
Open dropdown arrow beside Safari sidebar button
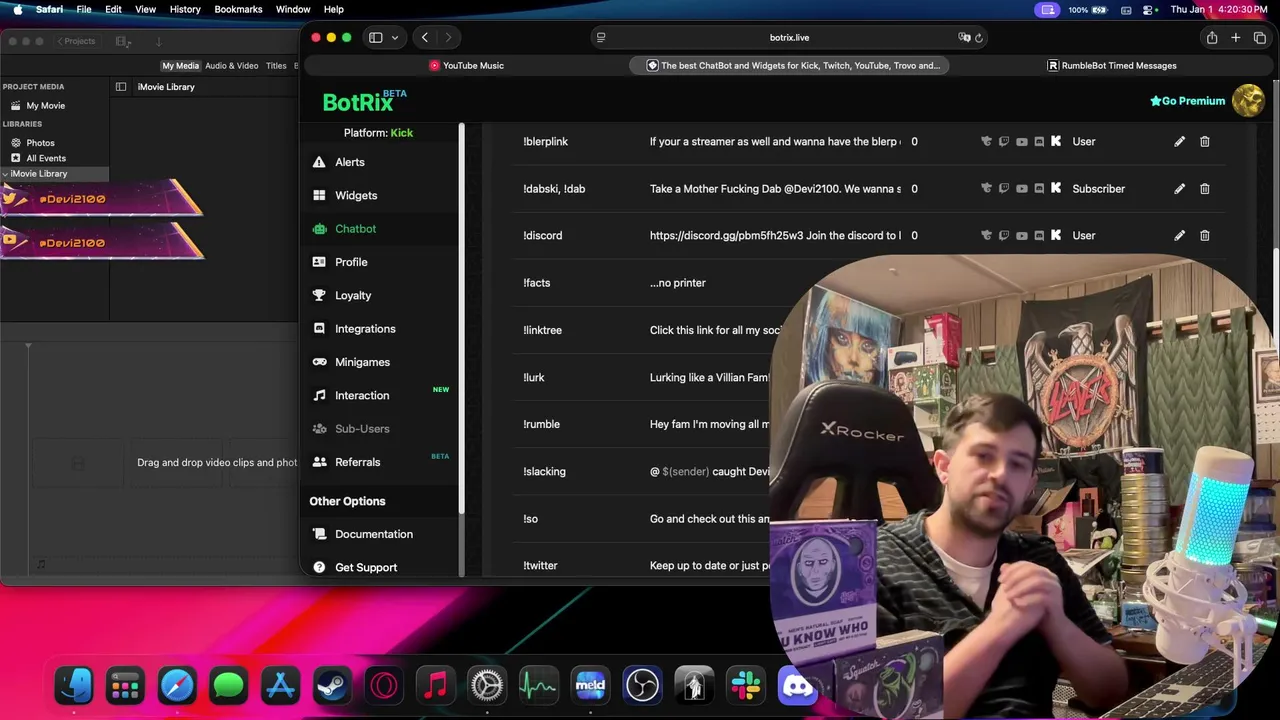pos(395,37)
